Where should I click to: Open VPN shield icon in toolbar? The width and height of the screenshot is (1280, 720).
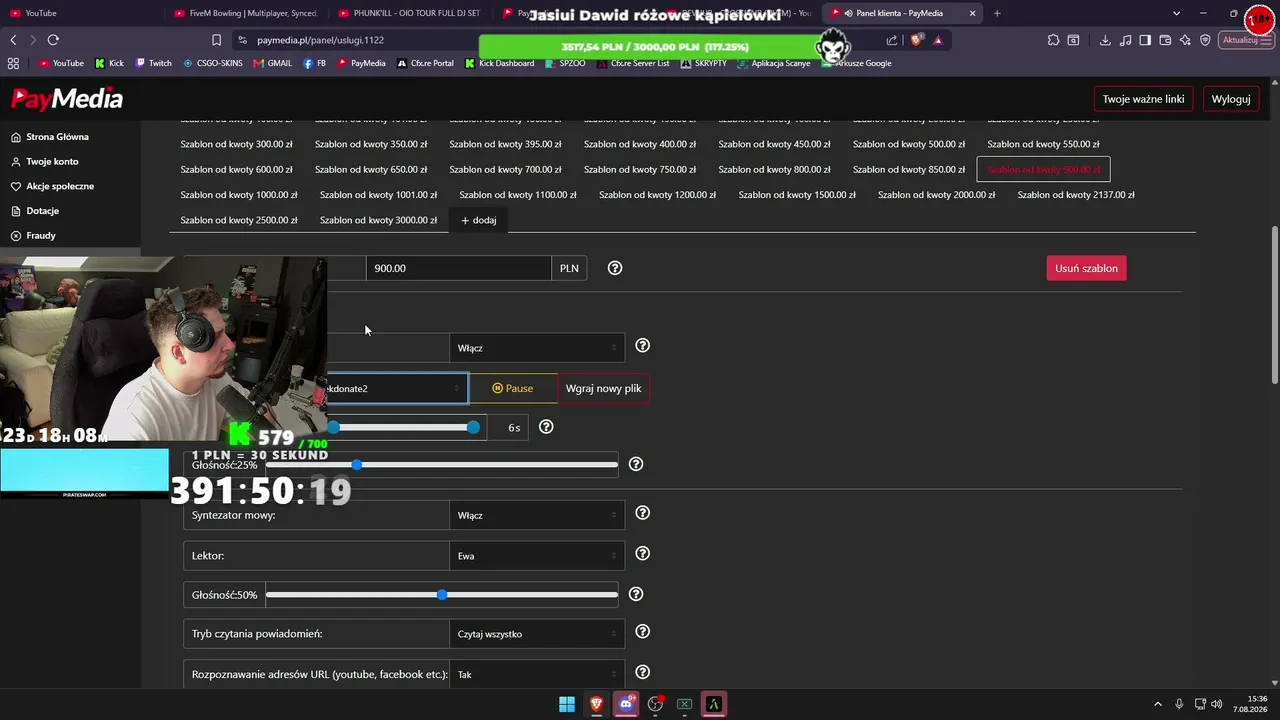pos(1205,40)
